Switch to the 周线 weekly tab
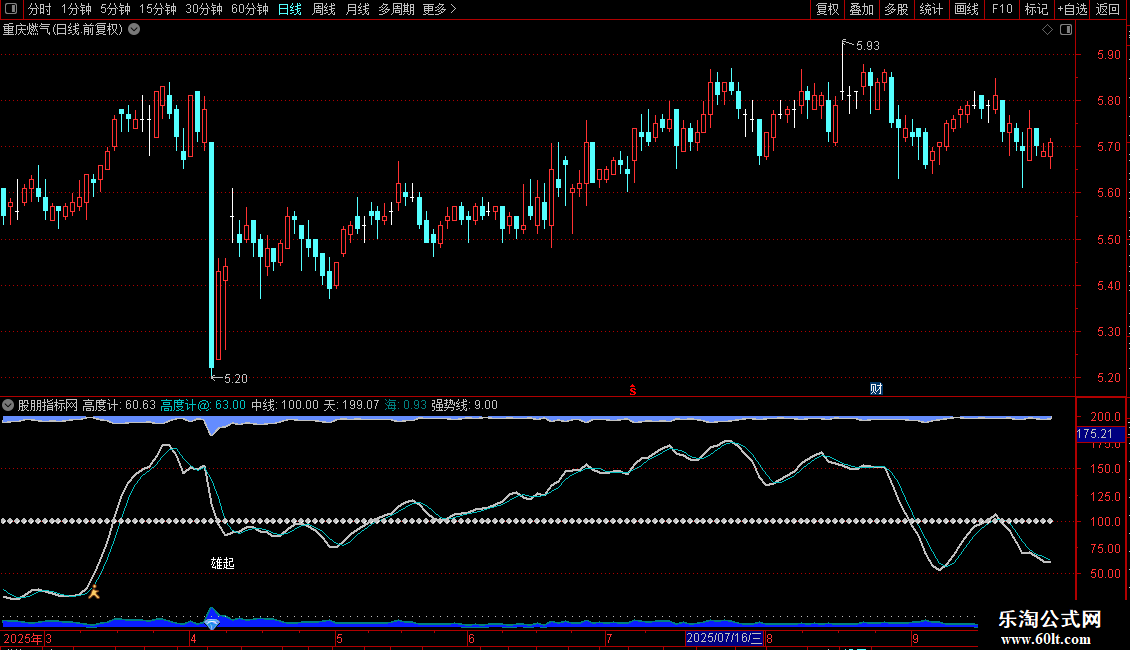This screenshot has height=650, width=1130. click(324, 9)
